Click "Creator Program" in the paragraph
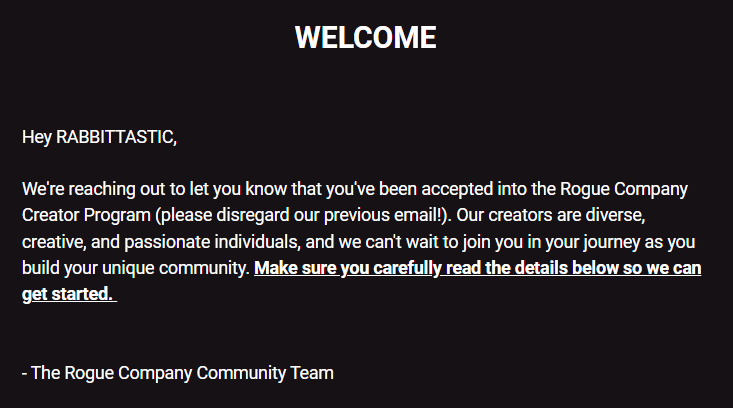 pyautogui.click(x=86, y=215)
